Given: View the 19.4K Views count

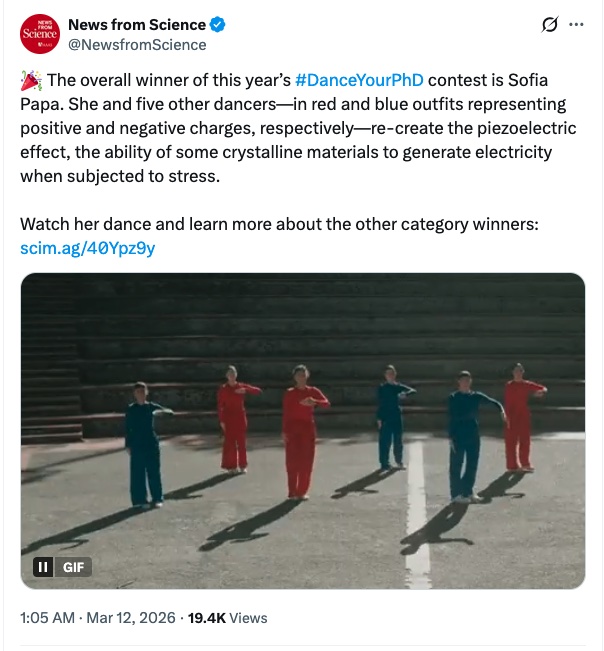Looking at the screenshot, I should [x=229, y=618].
